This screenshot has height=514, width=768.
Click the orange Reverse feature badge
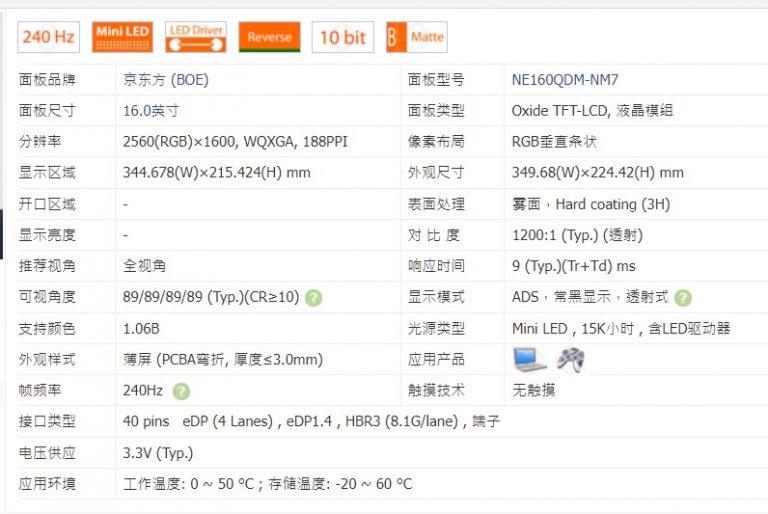click(x=269, y=37)
